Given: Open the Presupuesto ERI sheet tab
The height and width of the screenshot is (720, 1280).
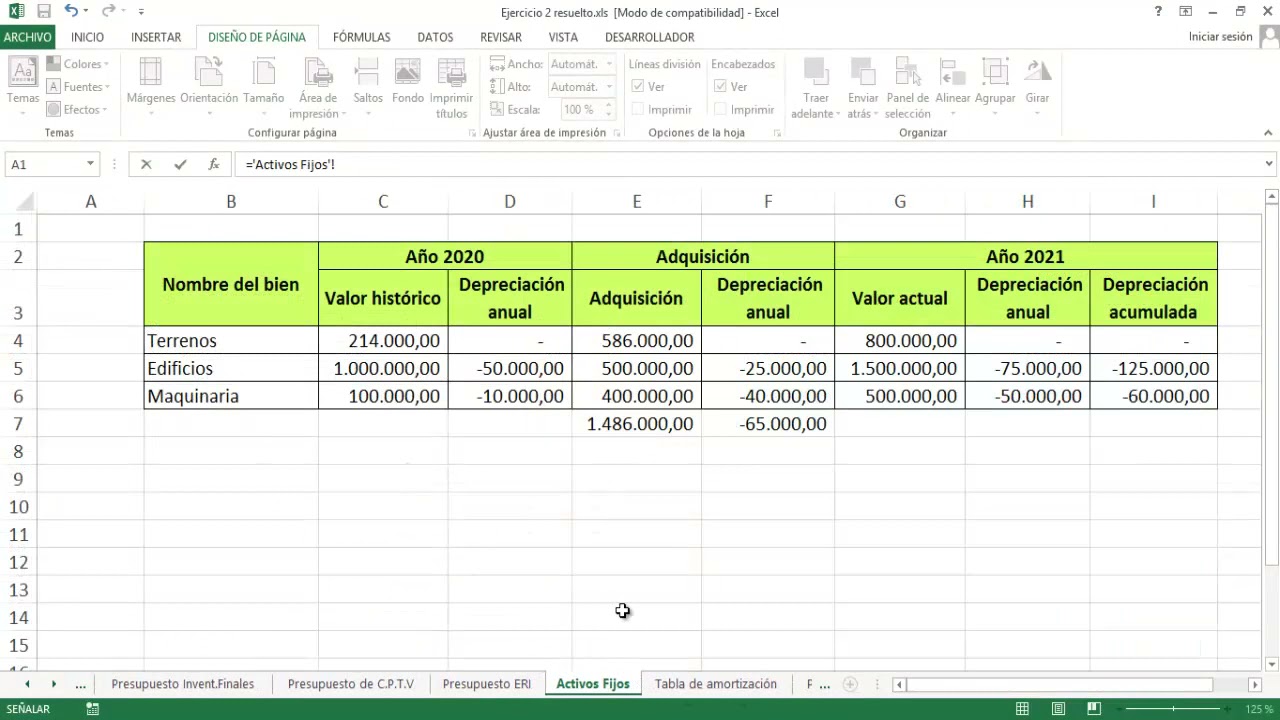Looking at the screenshot, I should (x=486, y=684).
